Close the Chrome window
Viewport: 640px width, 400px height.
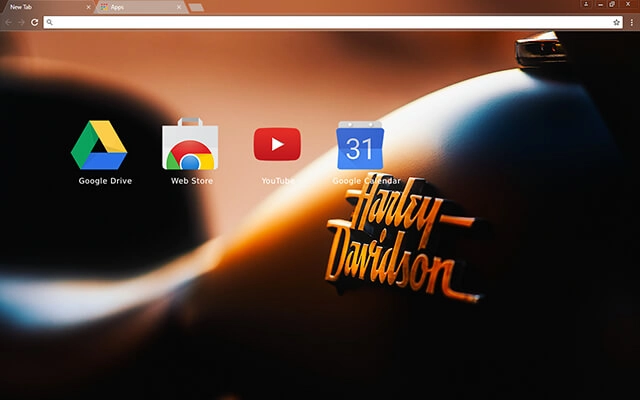pyautogui.click(x=628, y=4)
